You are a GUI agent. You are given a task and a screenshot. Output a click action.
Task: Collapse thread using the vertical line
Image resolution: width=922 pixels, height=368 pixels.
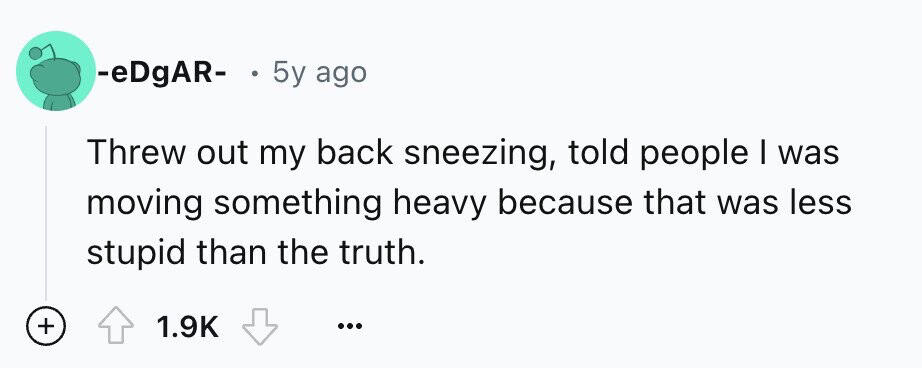click(46, 212)
